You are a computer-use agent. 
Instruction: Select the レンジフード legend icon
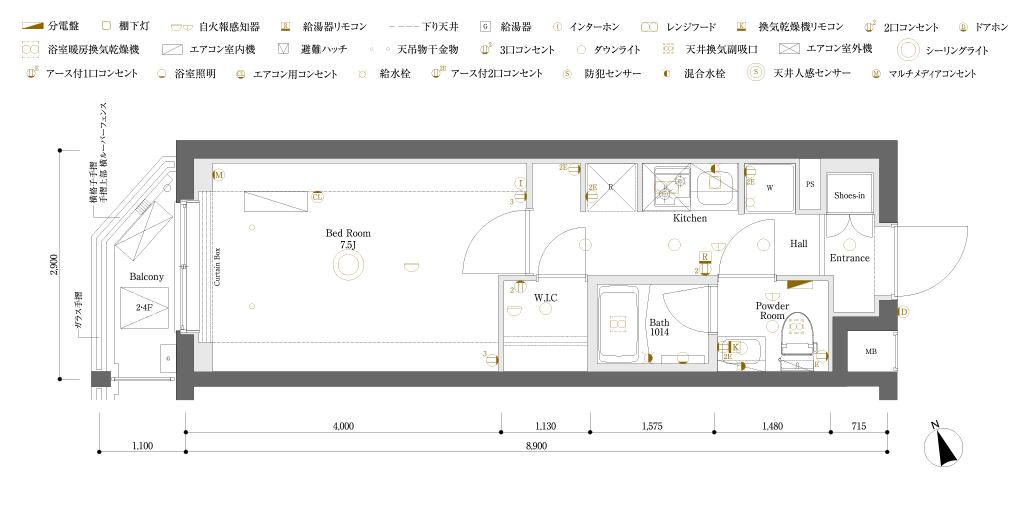tap(649, 26)
